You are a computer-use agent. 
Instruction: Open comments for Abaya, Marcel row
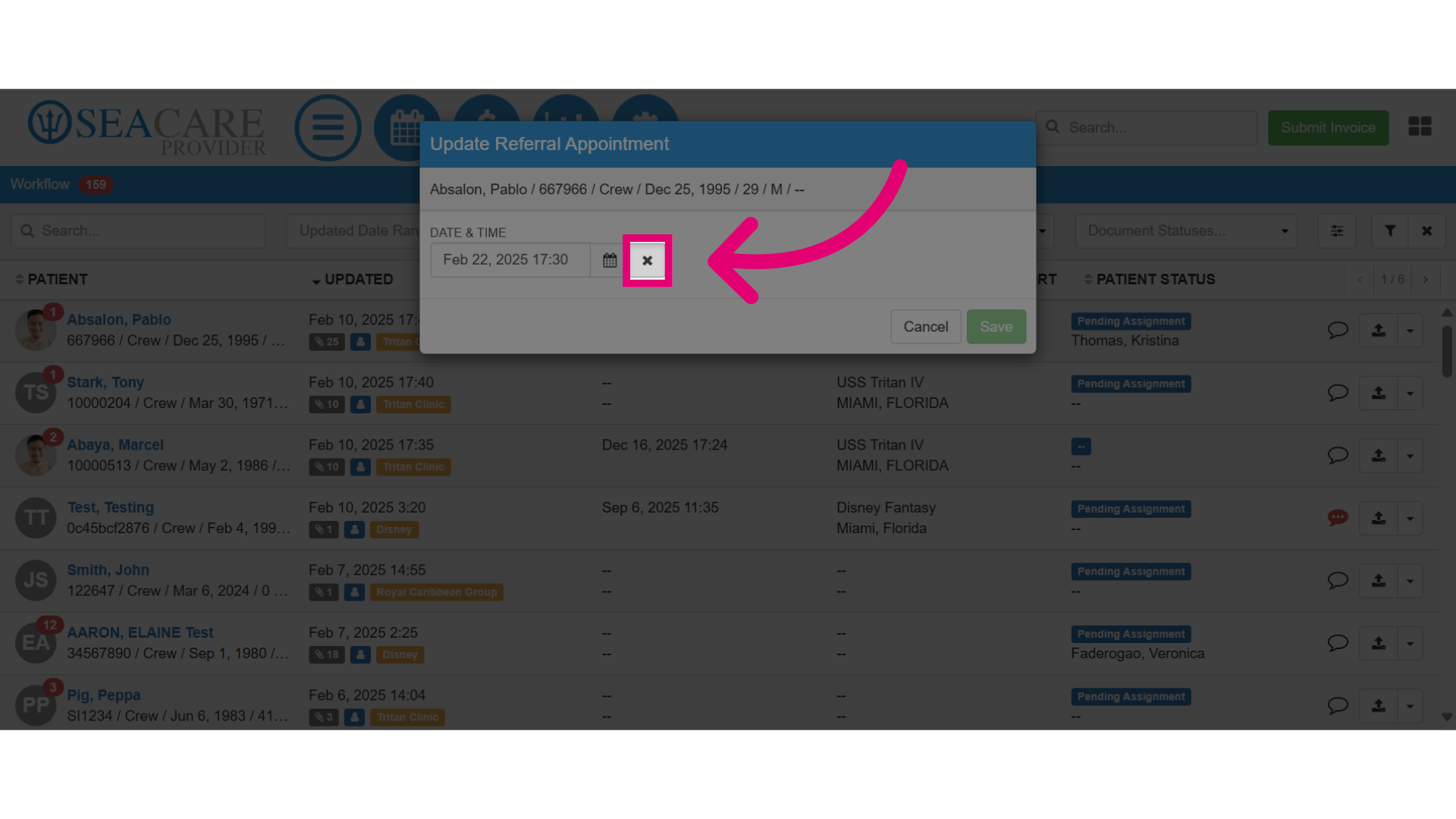(x=1338, y=455)
